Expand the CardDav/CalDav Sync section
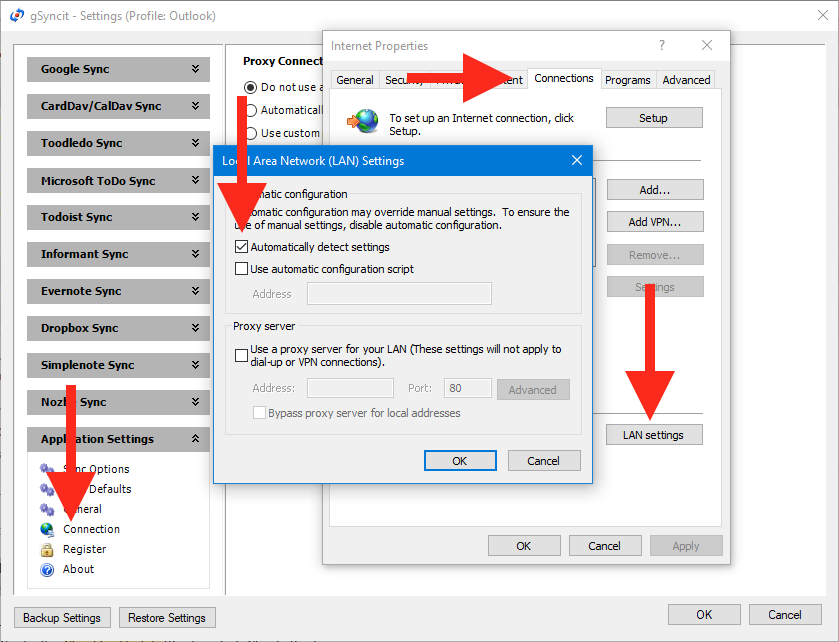Viewport: 839px width, 642px height. [118, 106]
